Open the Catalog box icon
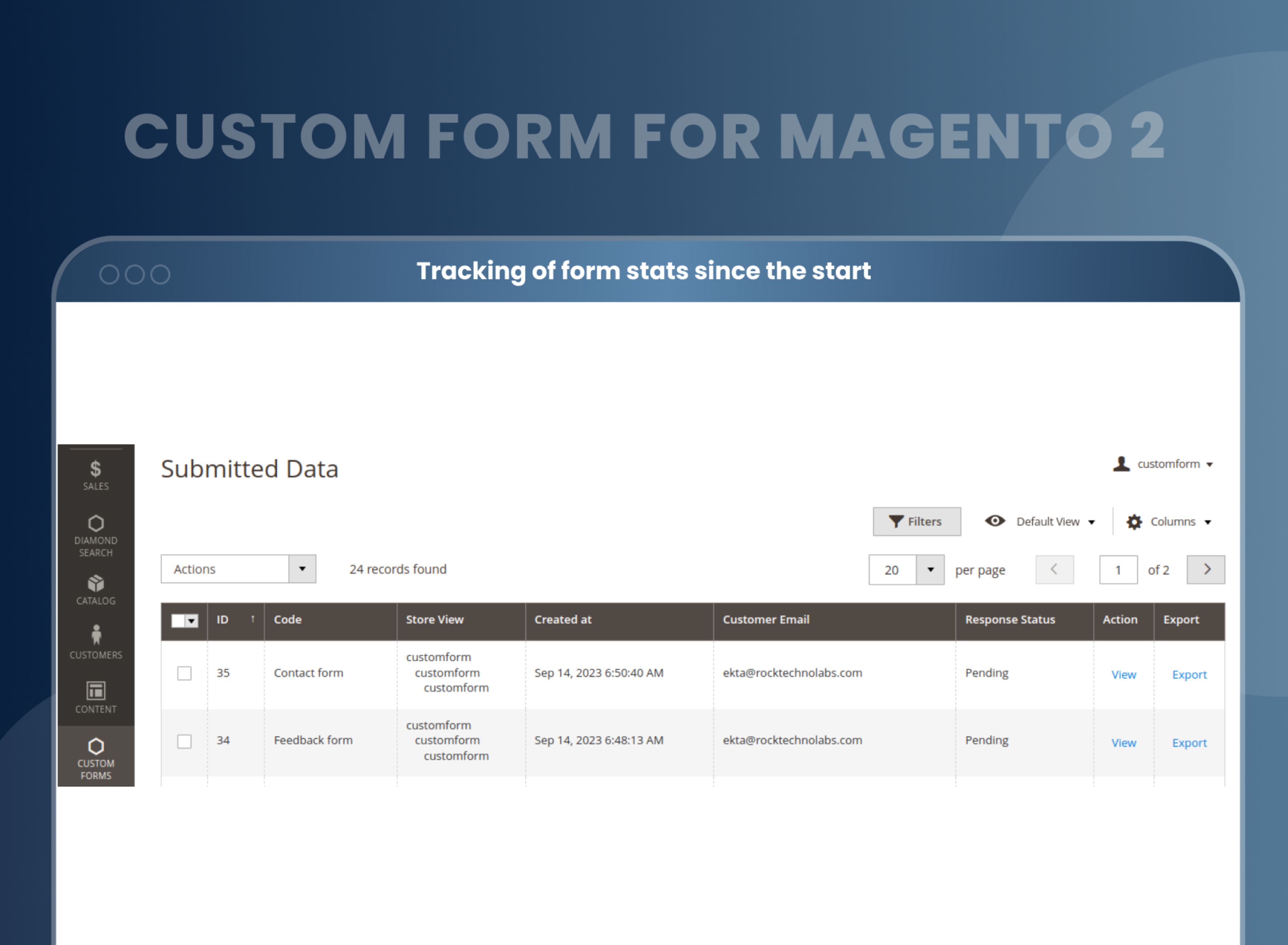The width and height of the screenshot is (1288, 945). (x=96, y=583)
